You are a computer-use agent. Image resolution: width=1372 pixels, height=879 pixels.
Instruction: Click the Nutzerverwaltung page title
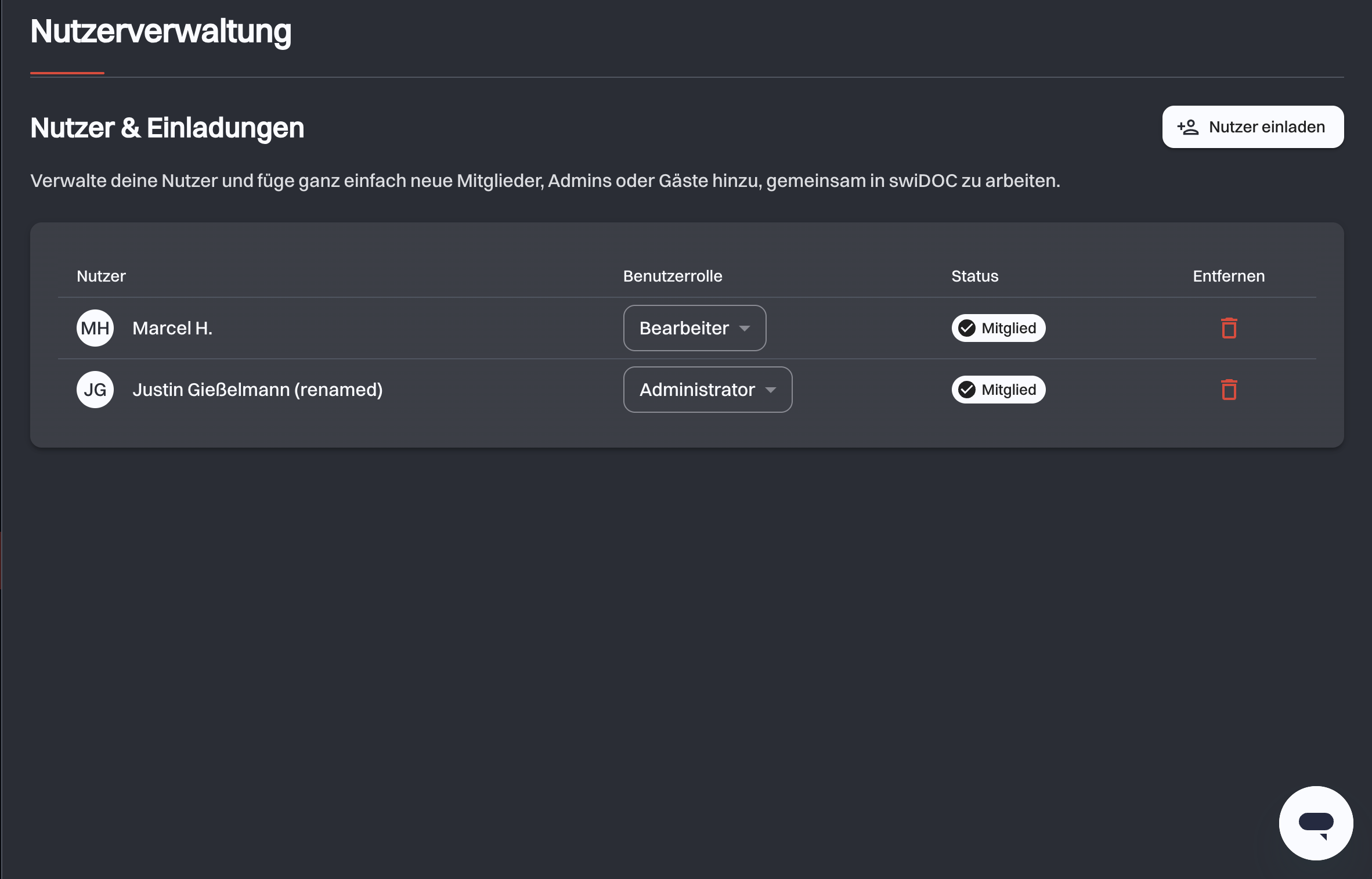[161, 32]
